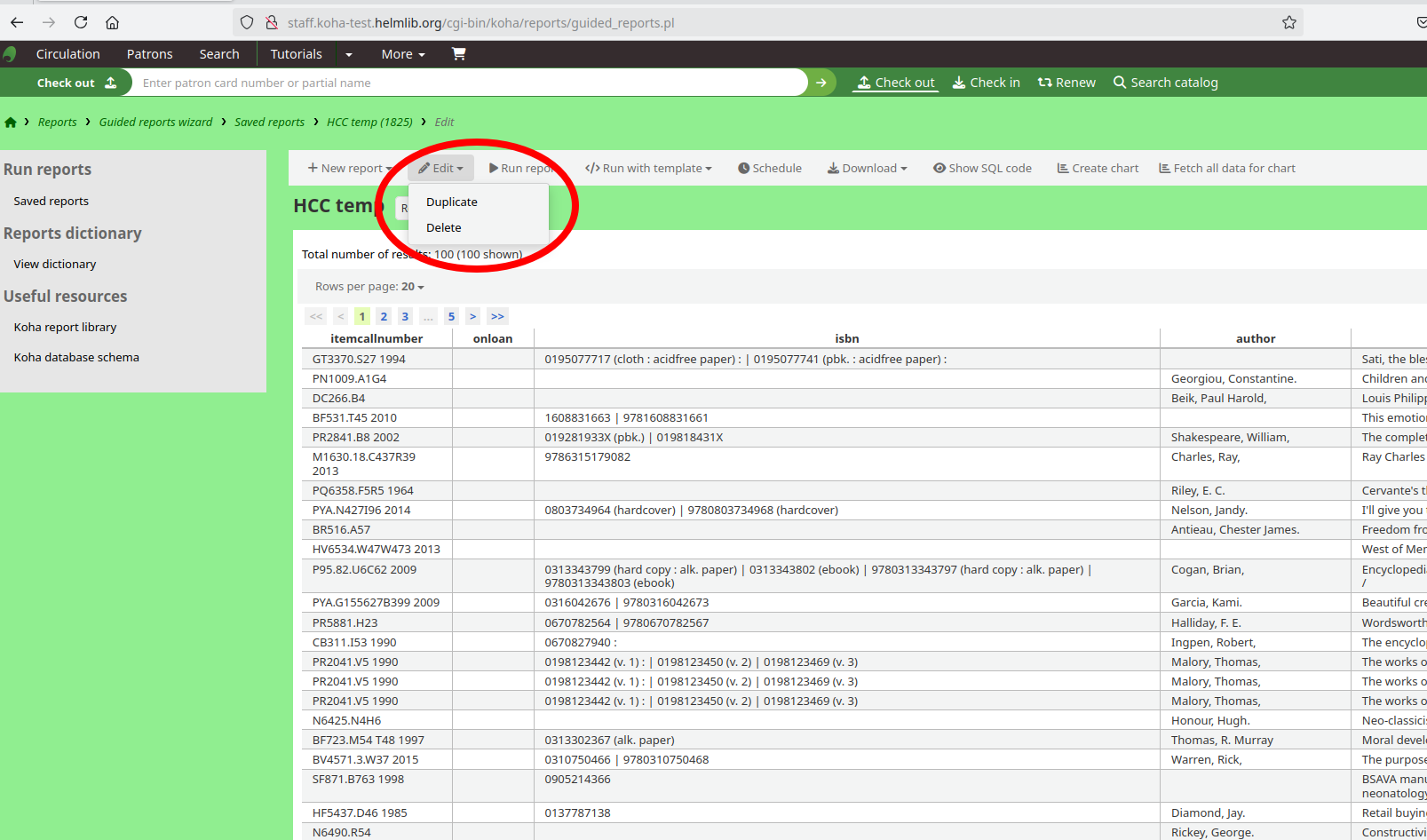This screenshot has width=1427, height=840.
Task: Go to results page 2
Action: 384,316
